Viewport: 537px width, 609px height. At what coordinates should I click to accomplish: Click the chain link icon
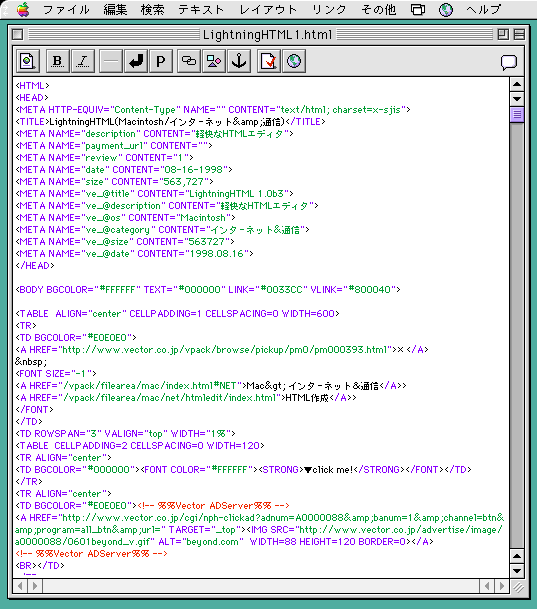point(189,61)
